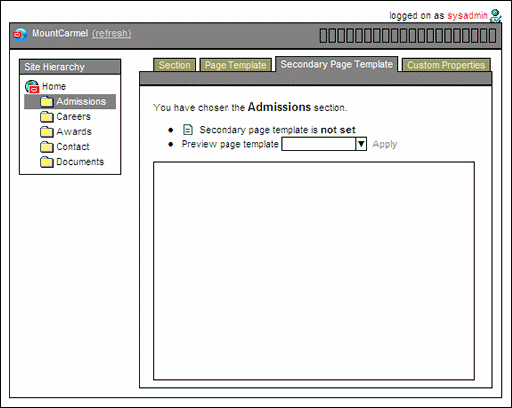
Task: Click the Admissions folder icon
Action: tap(47, 102)
